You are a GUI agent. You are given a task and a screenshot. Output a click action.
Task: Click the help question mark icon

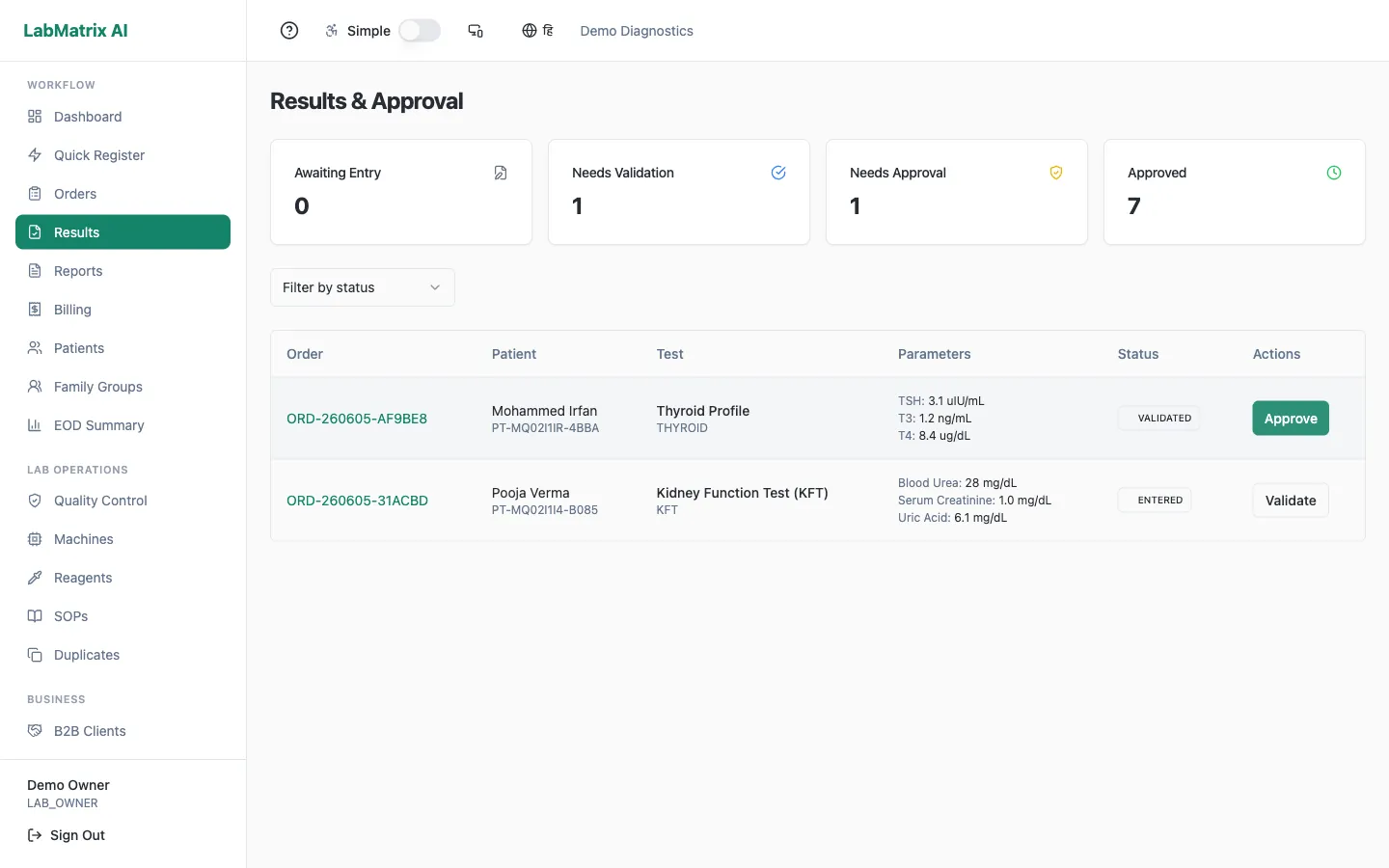[289, 31]
